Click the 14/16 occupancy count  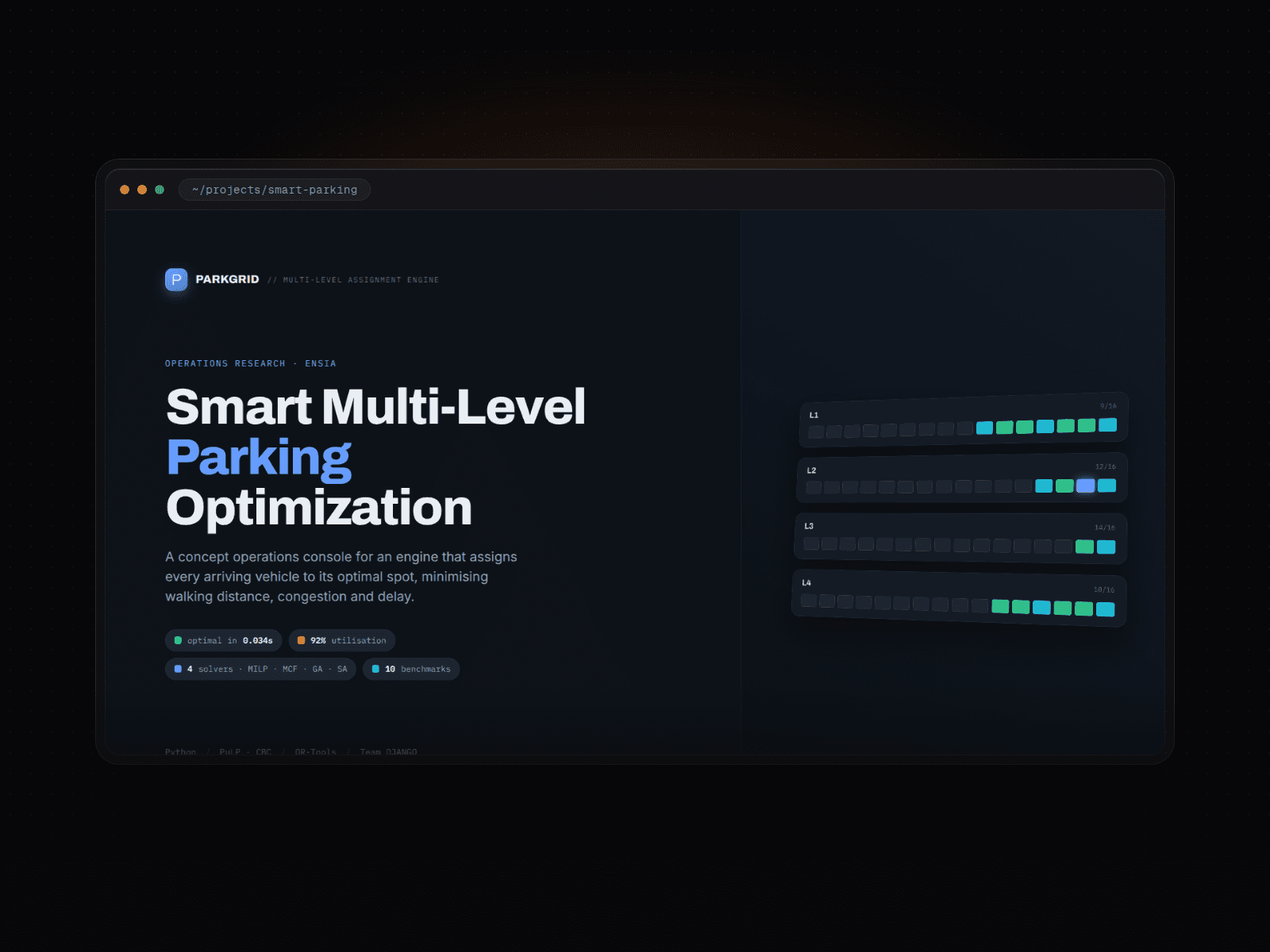point(1104,528)
